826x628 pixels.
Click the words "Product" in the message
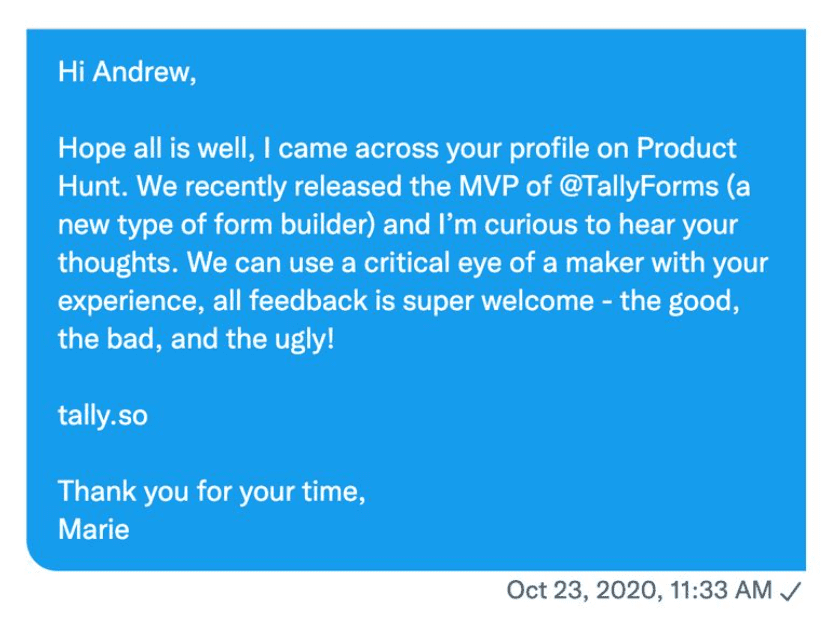(686, 149)
